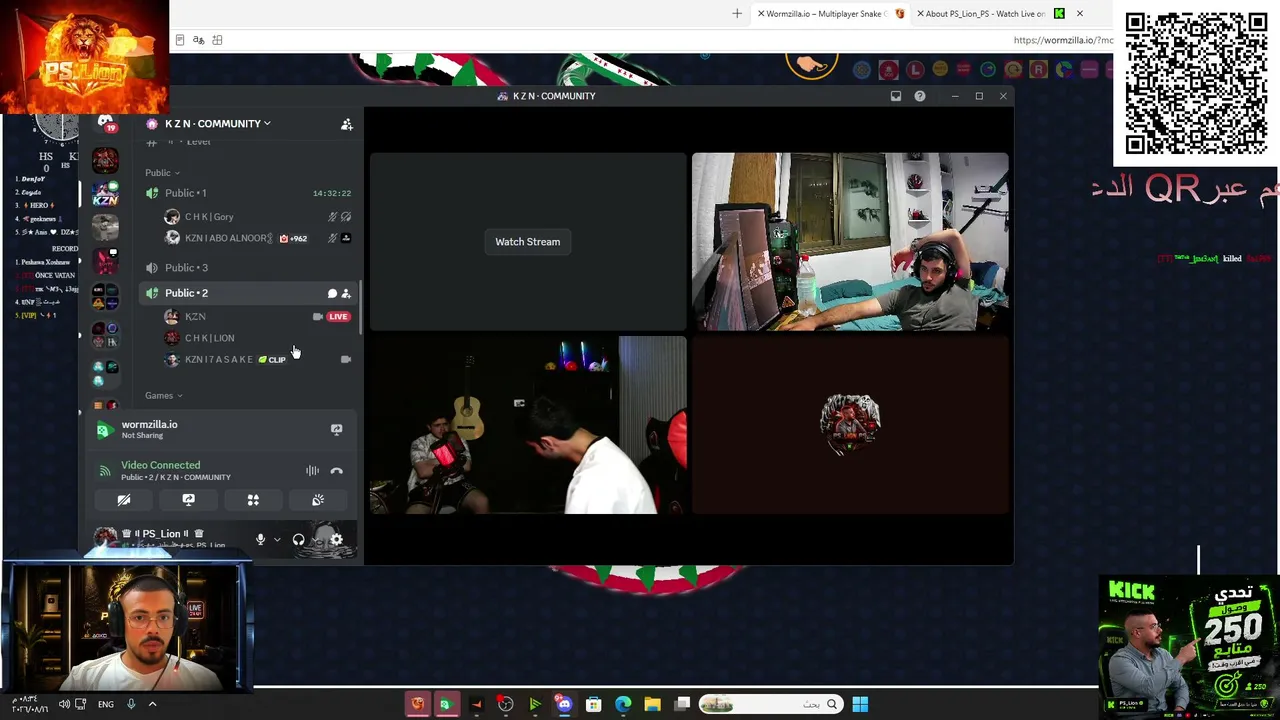The height and width of the screenshot is (720, 1280).
Task: Open the Discord icon on the taskbar
Action: click(564, 705)
